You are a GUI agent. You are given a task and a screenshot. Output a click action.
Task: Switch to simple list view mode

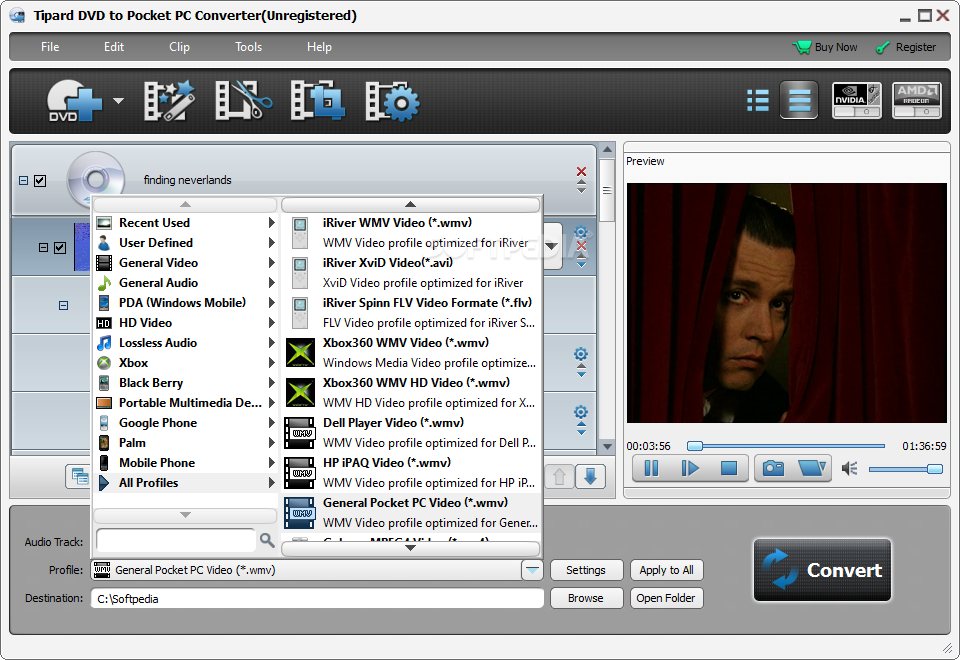click(x=799, y=100)
